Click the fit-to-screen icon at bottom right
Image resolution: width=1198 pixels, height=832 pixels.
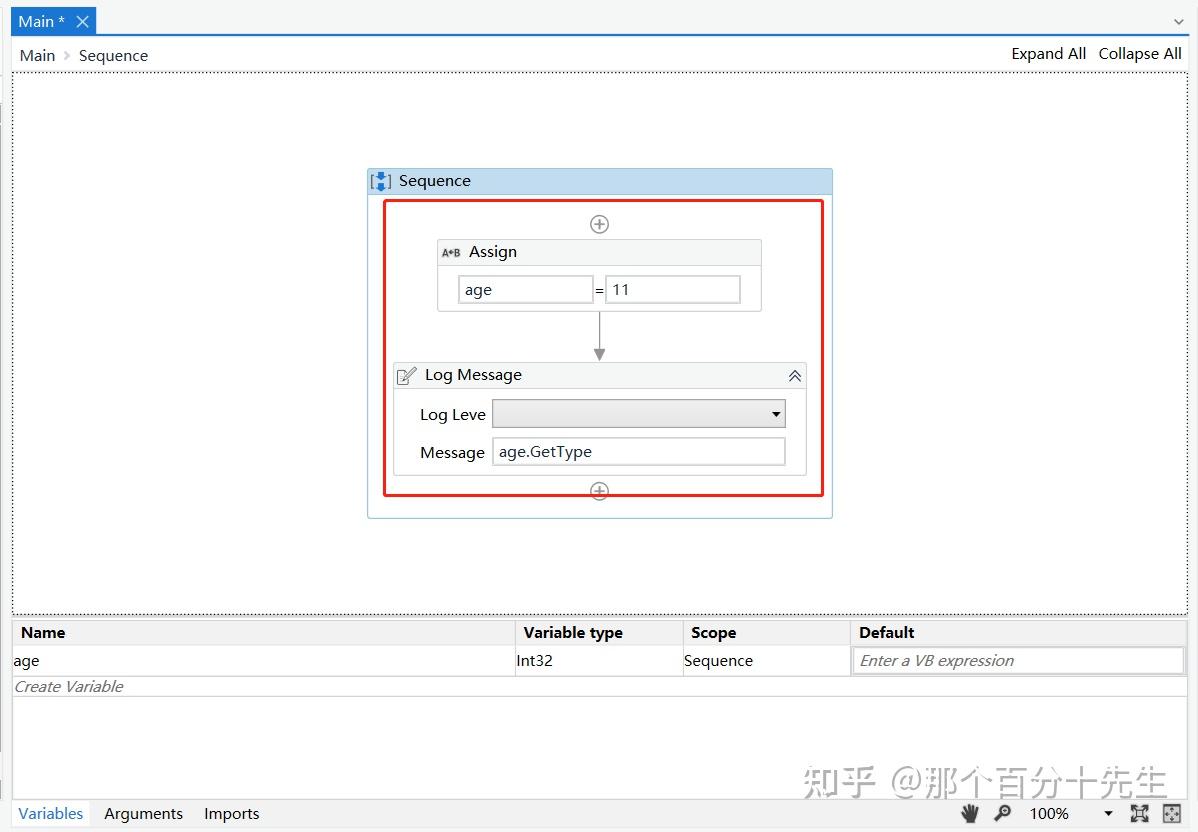point(1140,813)
